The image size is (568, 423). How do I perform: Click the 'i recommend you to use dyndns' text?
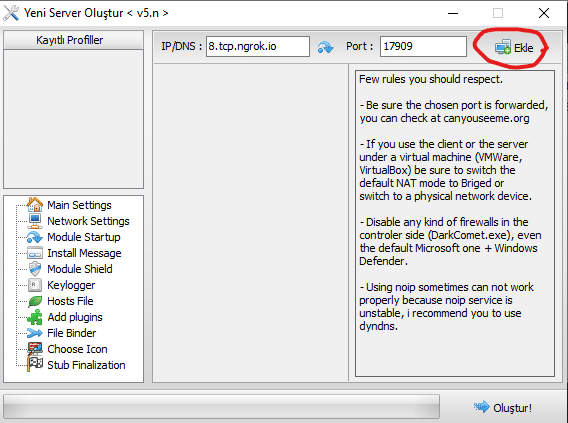[x=440, y=319]
